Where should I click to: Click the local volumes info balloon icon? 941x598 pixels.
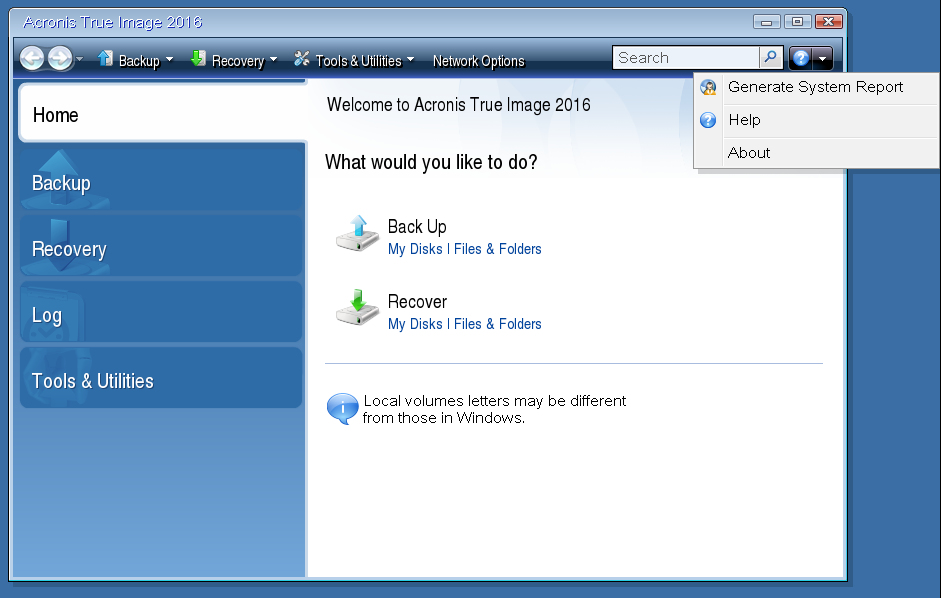(x=341, y=409)
